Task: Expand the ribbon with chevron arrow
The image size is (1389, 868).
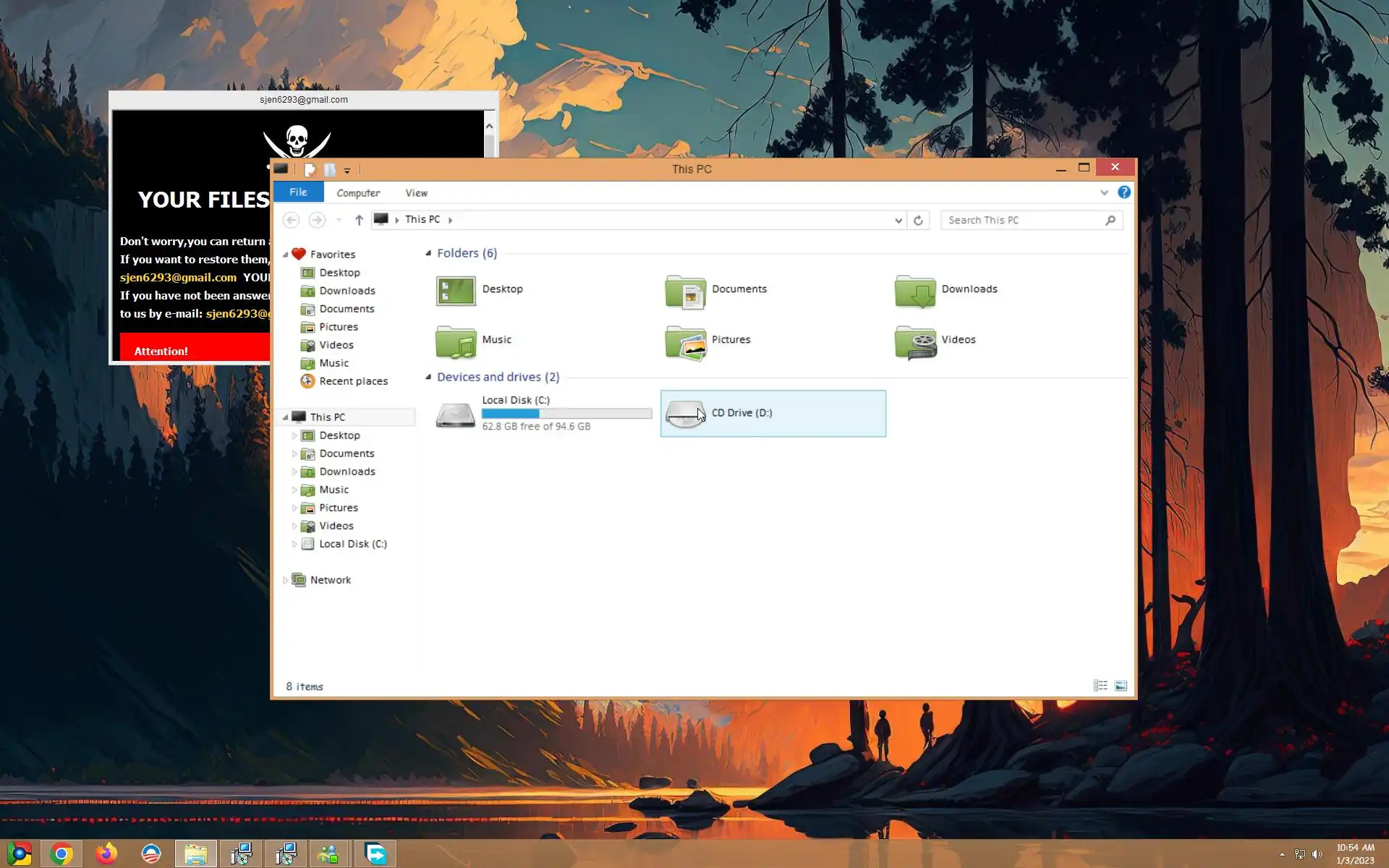Action: 1104,192
